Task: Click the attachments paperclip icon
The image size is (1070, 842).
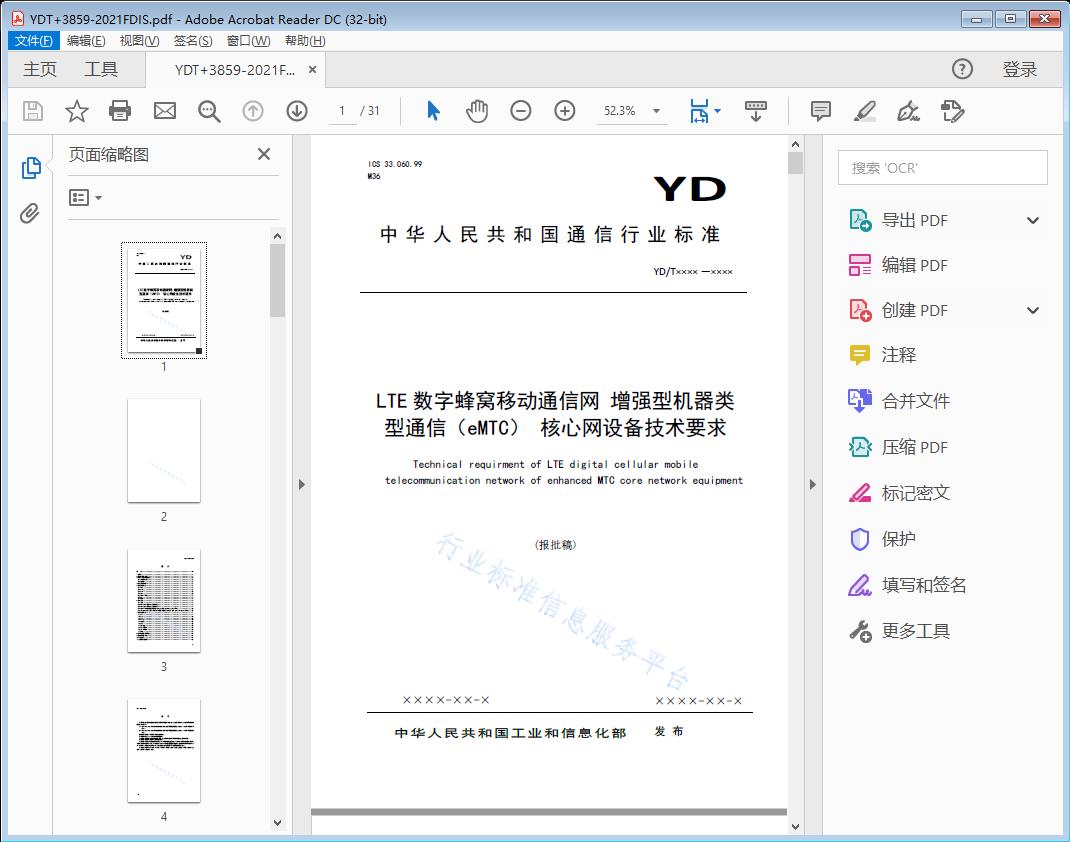Action: pyautogui.click(x=31, y=211)
